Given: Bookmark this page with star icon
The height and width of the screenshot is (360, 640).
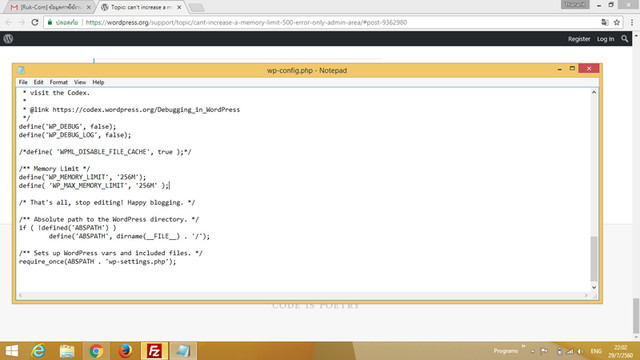Looking at the screenshot, I should coord(617,22).
